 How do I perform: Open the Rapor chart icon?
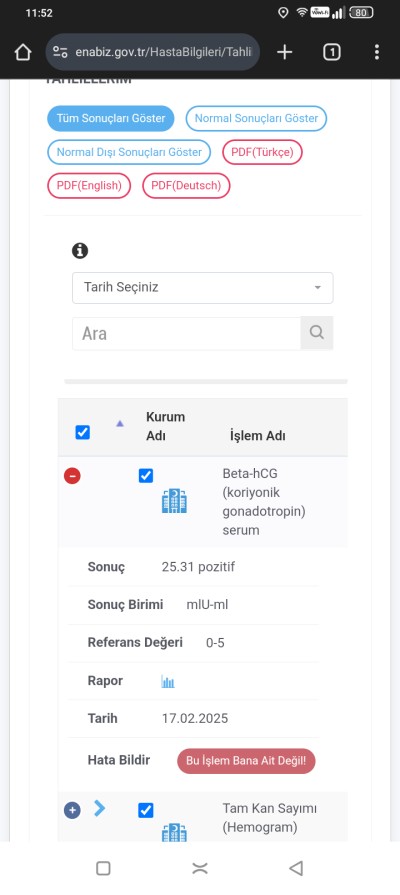168,681
